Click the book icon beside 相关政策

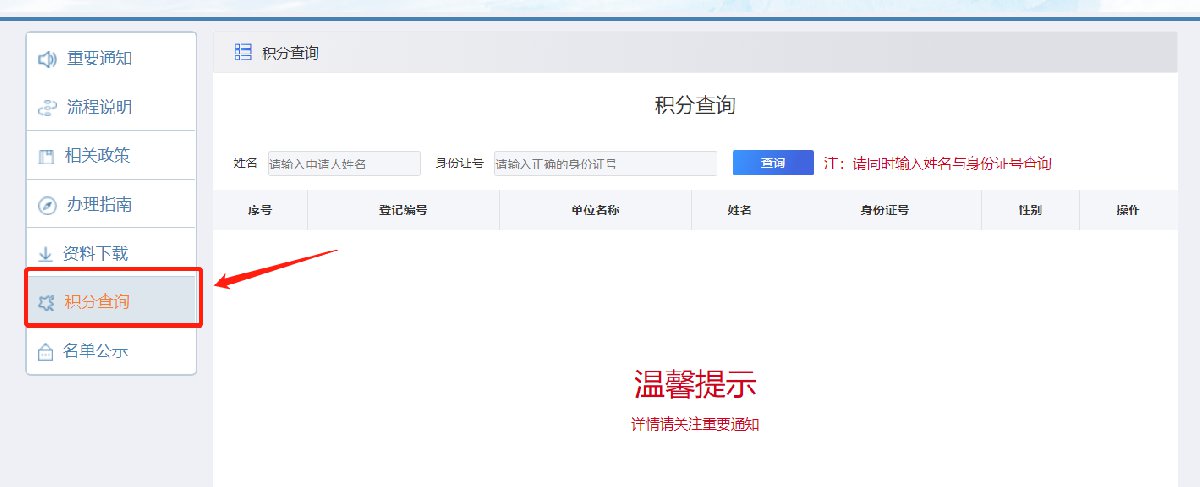click(46, 156)
